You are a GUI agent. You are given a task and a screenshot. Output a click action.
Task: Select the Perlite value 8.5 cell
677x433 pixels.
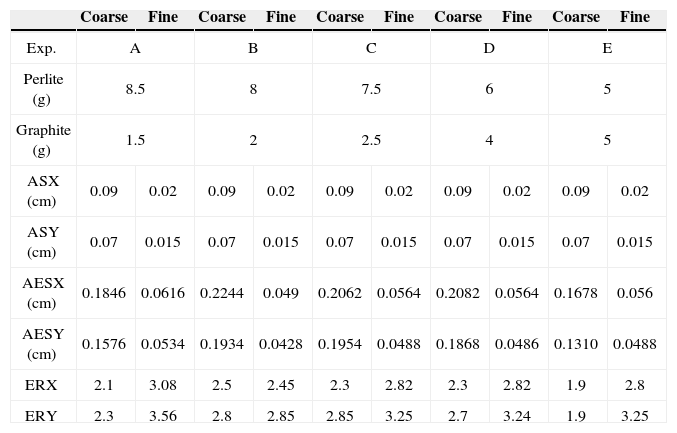coord(135,89)
